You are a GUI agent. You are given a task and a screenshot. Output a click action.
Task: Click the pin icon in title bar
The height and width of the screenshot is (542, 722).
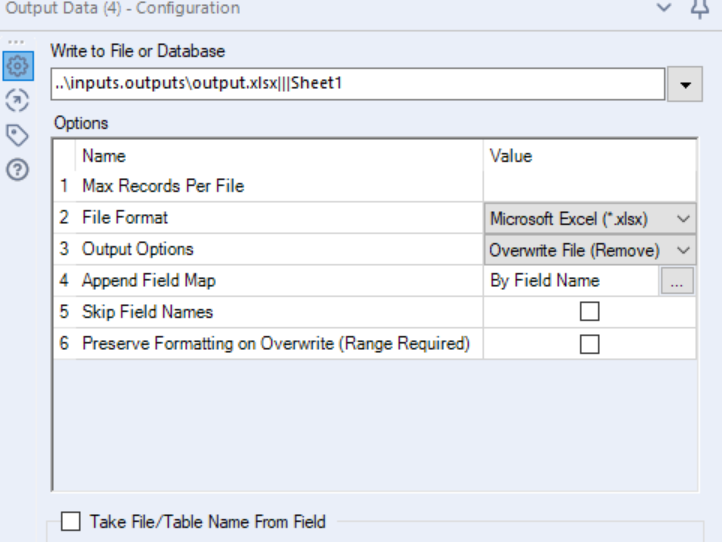(x=700, y=8)
